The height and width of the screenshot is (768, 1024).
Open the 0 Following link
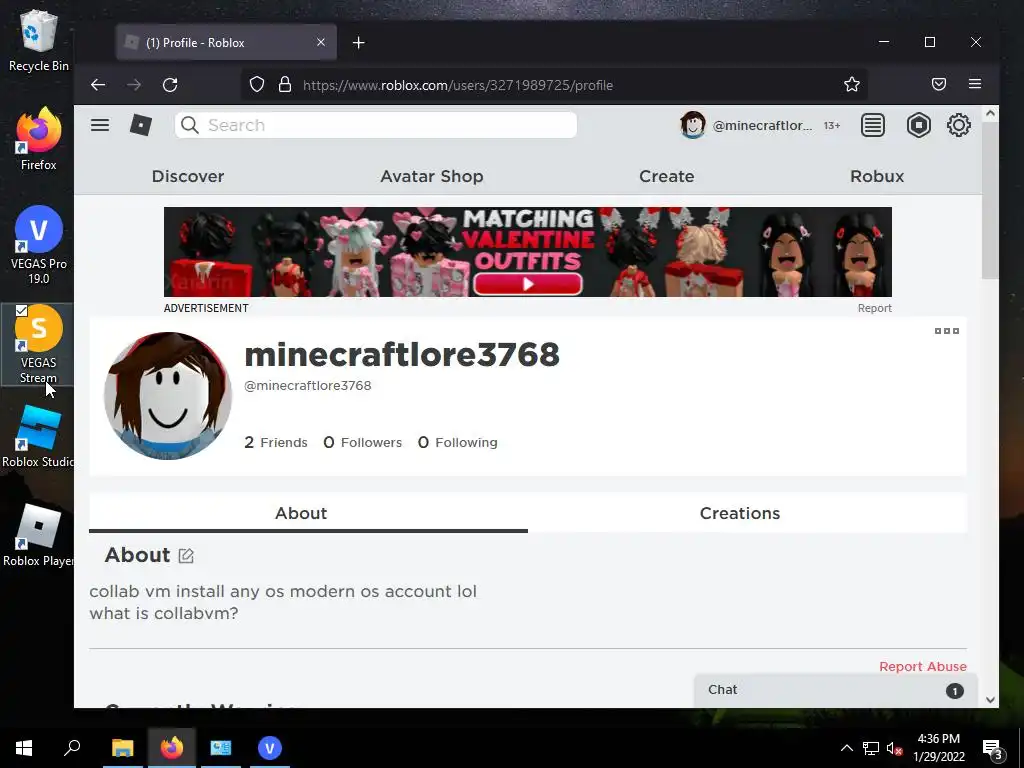[457, 443]
